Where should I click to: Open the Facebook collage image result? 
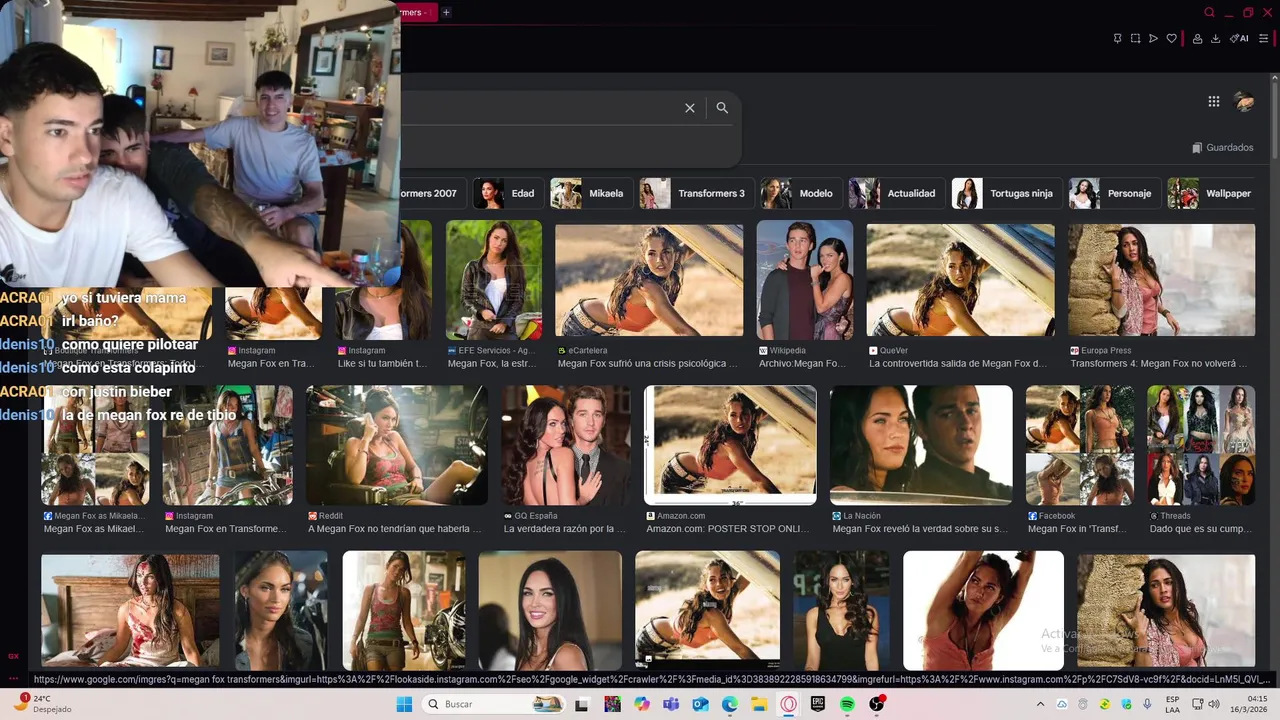tap(1080, 445)
